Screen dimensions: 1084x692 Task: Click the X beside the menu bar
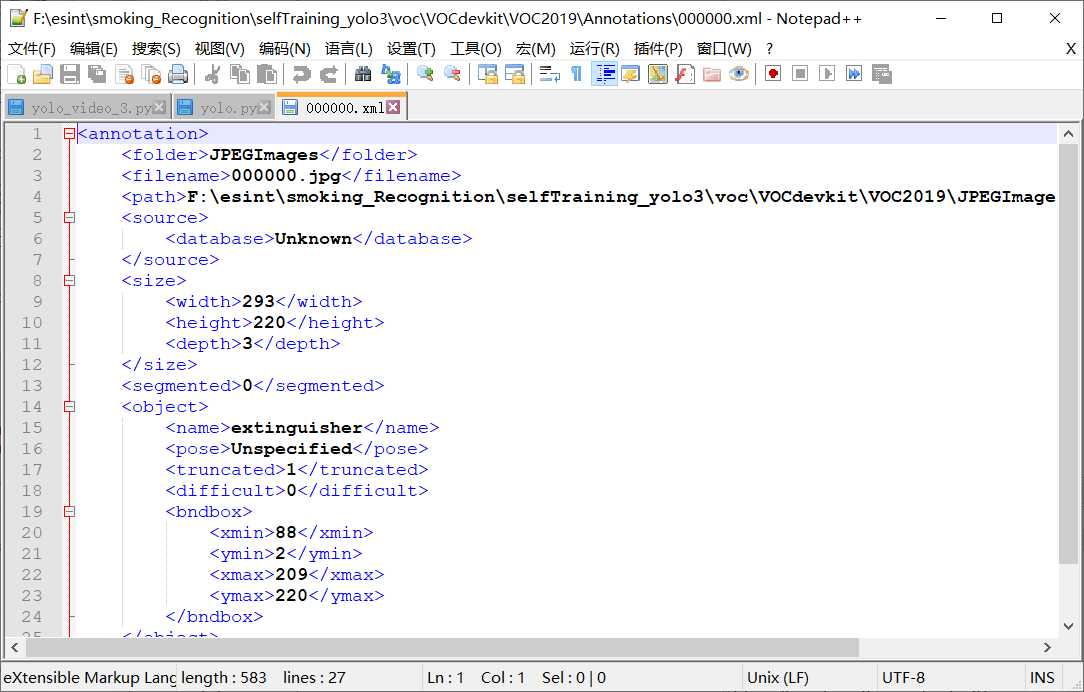tap(1070, 48)
